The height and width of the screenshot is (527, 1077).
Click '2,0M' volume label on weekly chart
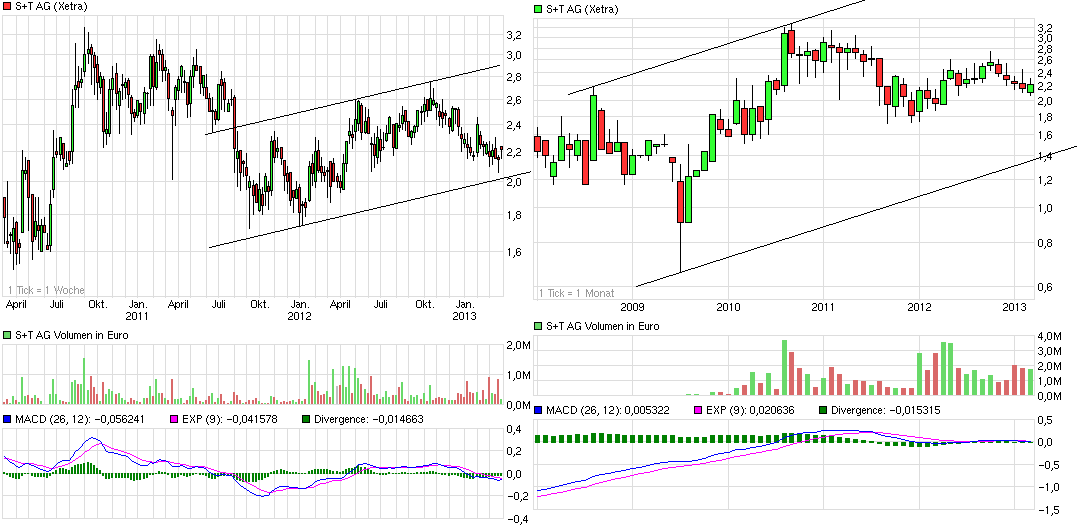pos(517,346)
